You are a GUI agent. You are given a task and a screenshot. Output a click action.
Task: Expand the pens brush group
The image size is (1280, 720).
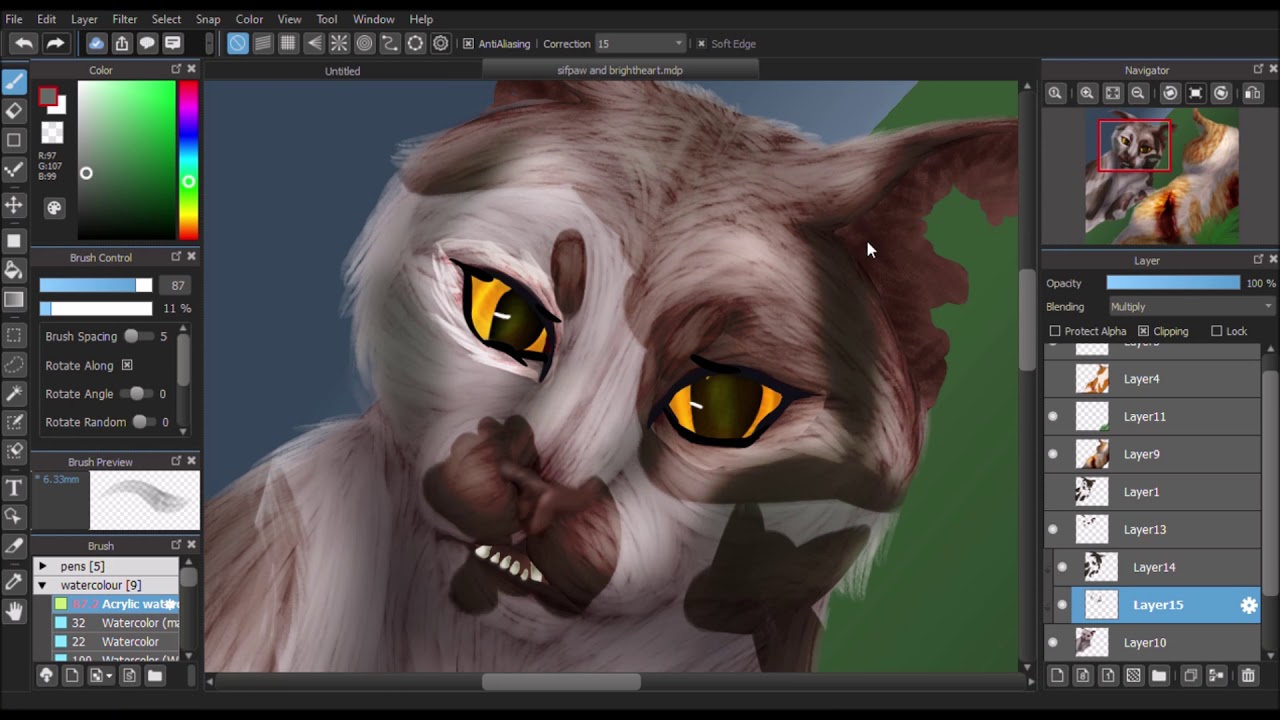click(x=42, y=566)
